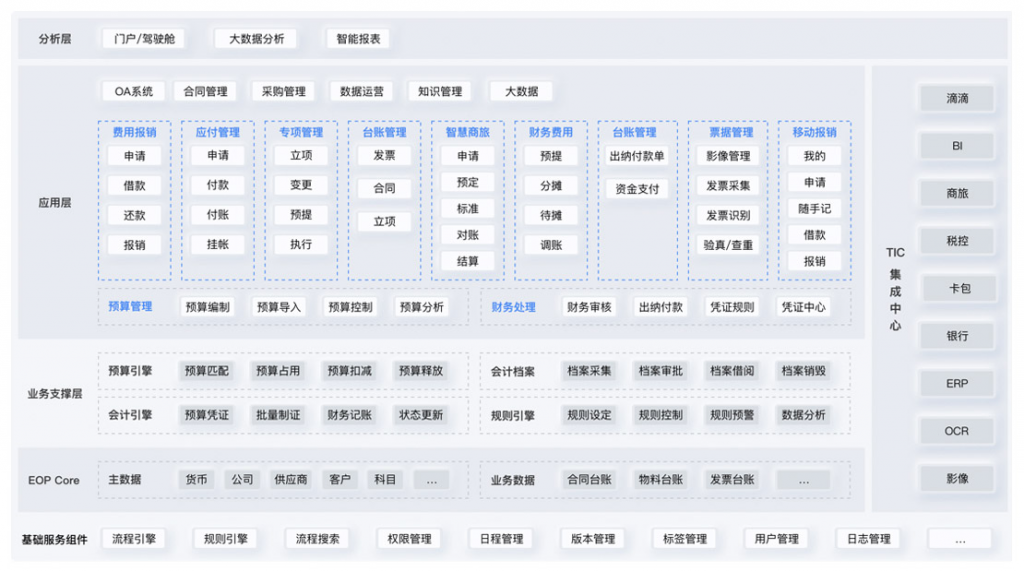Screen dimensions: 1024x572
Task: Click the 批量制证 box
Action: point(278,415)
